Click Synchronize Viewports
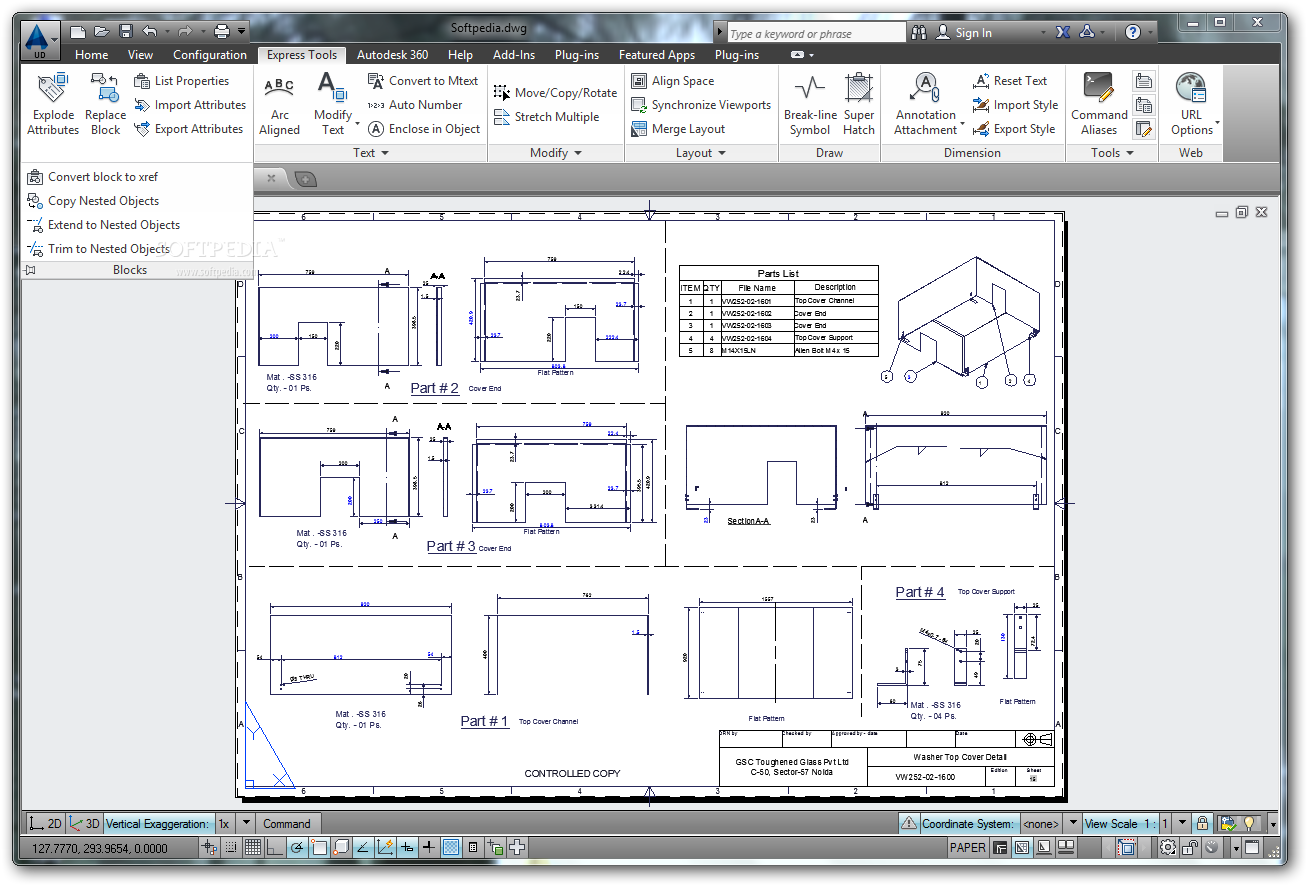The height and width of the screenshot is (886, 1308). point(701,105)
